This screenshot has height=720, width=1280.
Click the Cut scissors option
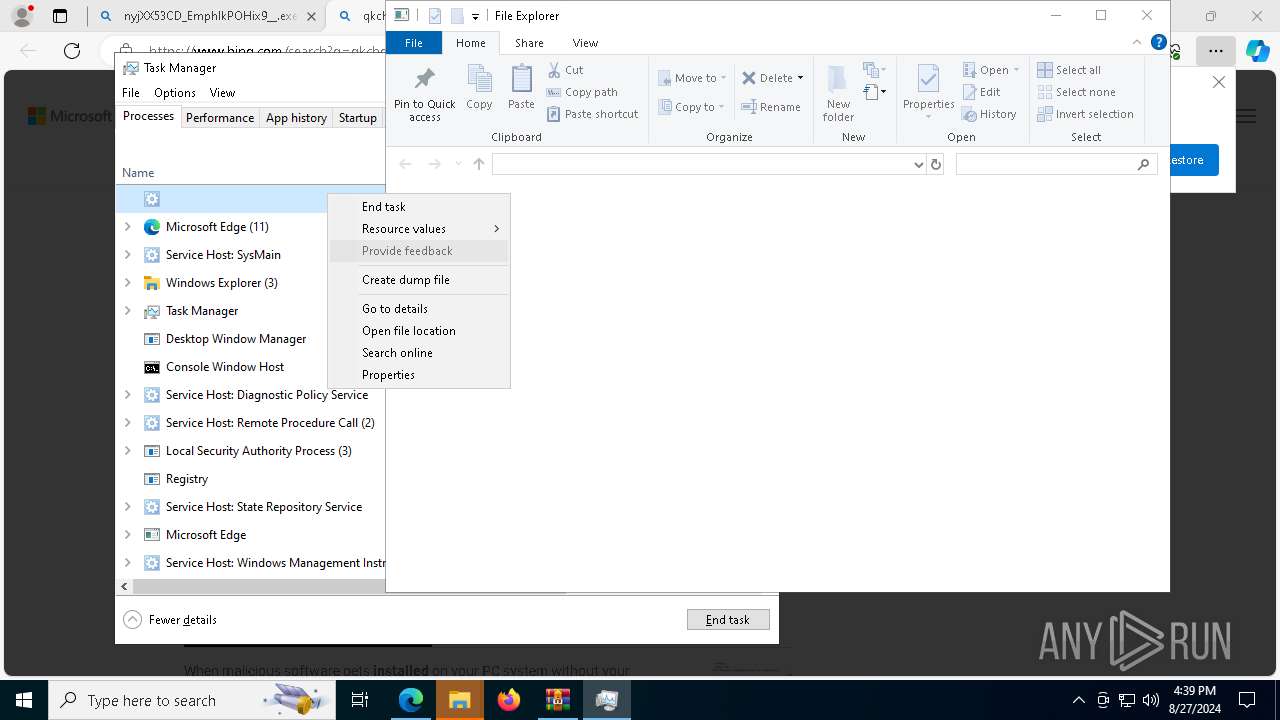[x=566, y=70]
